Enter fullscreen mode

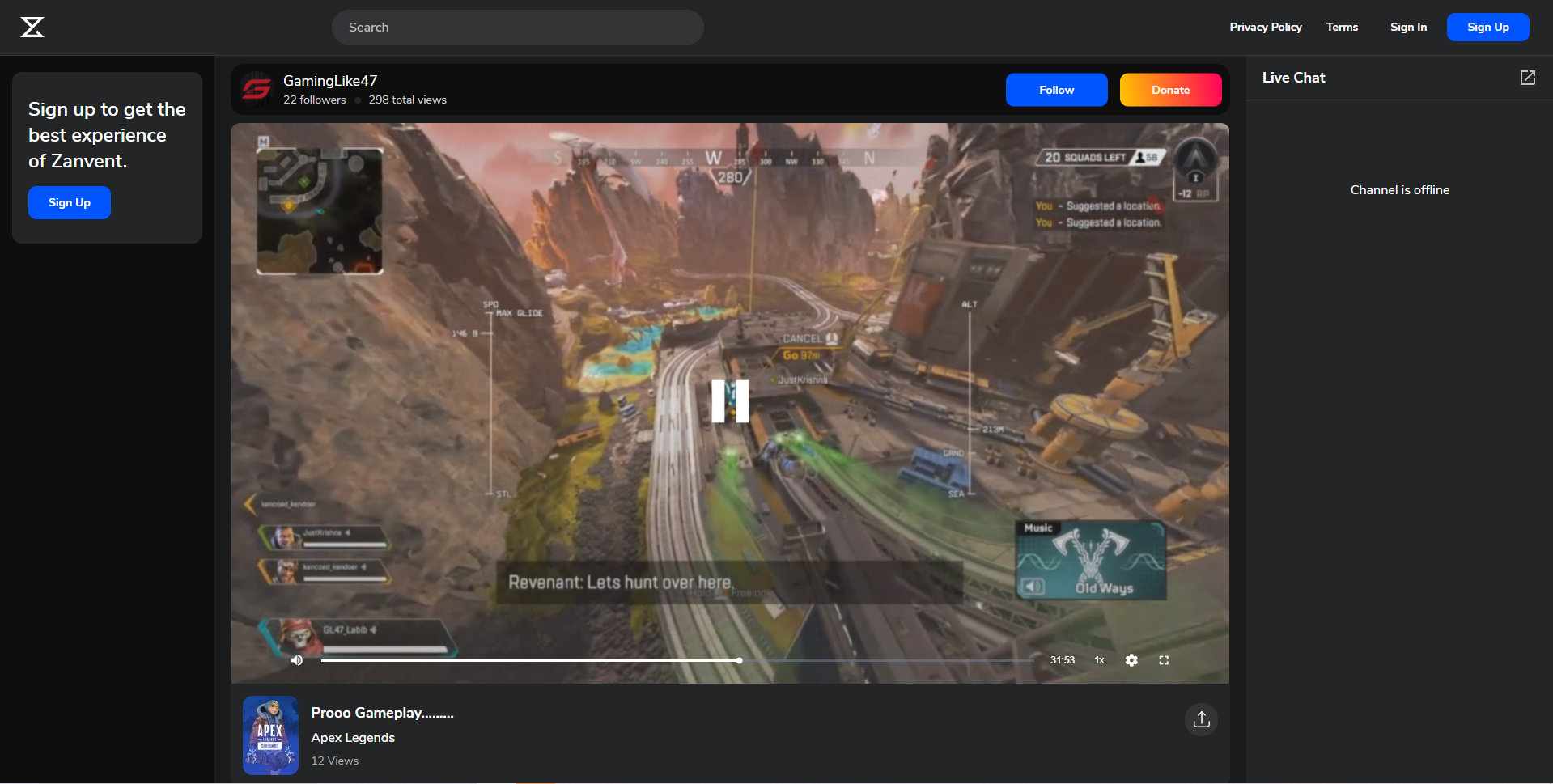pyautogui.click(x=1164, y=660)
